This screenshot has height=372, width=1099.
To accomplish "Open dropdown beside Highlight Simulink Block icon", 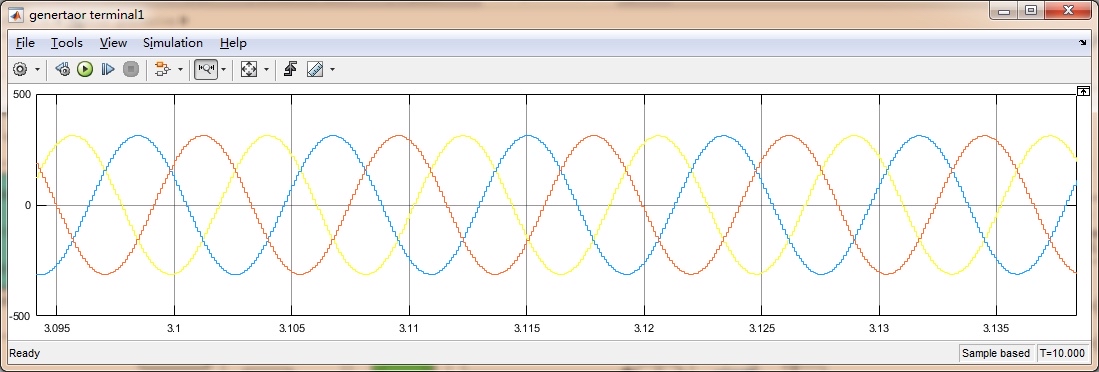I will tap(180, 70).
